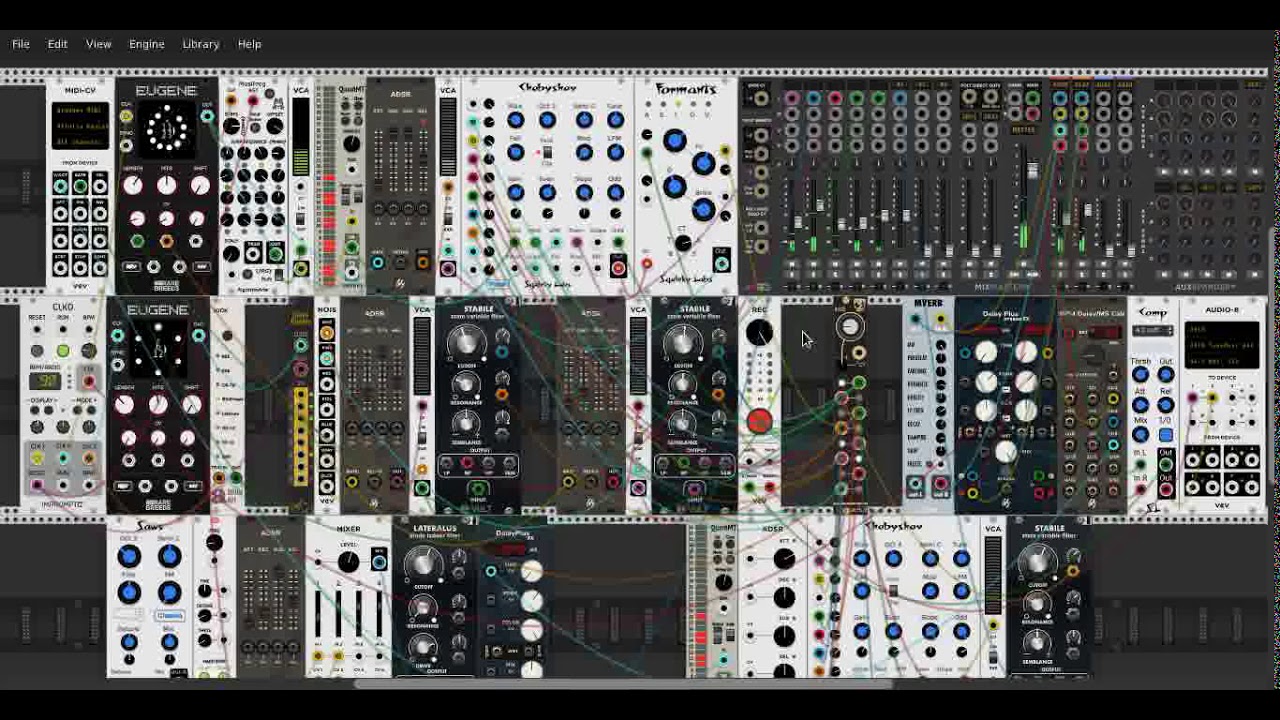Click the V/OCT output port on MIDI-CV

coord(61,186)
